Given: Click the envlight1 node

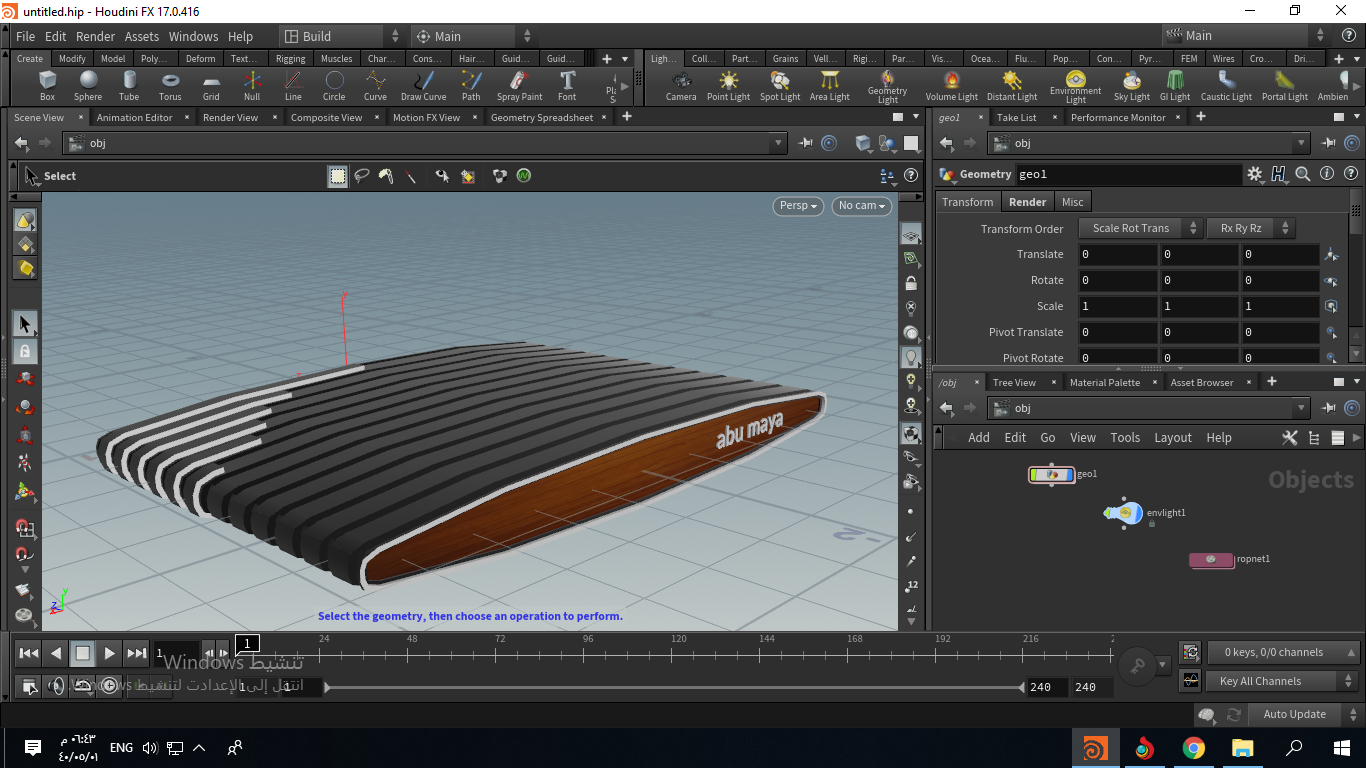Looking at the screenshot, I should [1124, 513].
